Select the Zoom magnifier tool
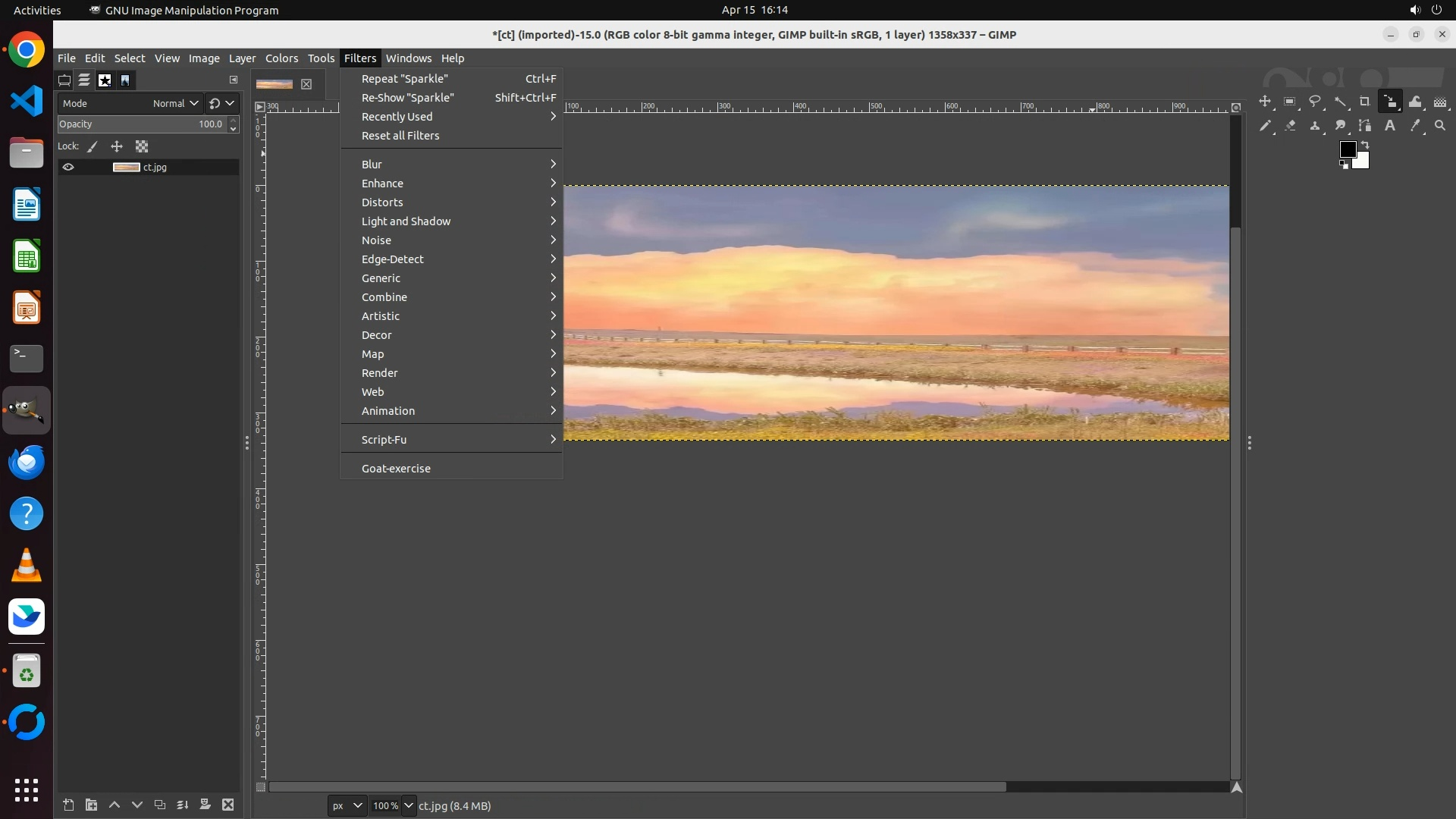This screenshot has width=1456, height=819. coord(1440,126)
